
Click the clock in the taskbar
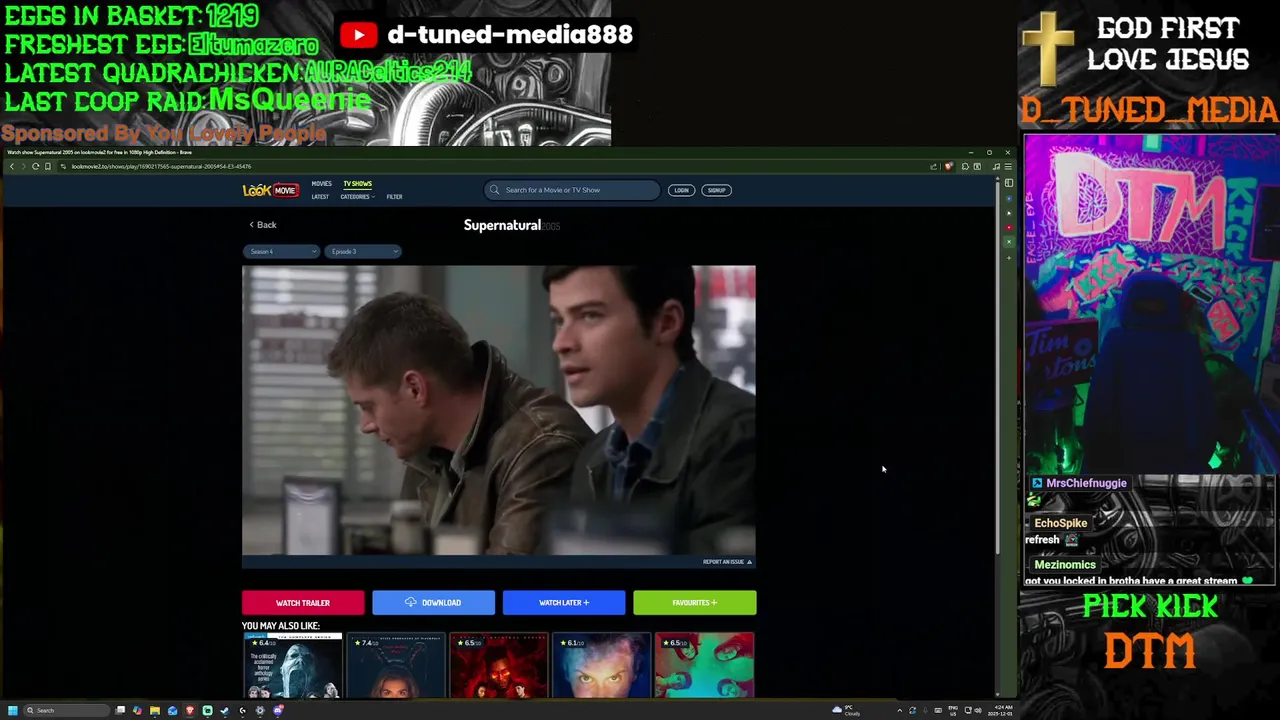coord(1001,710)
